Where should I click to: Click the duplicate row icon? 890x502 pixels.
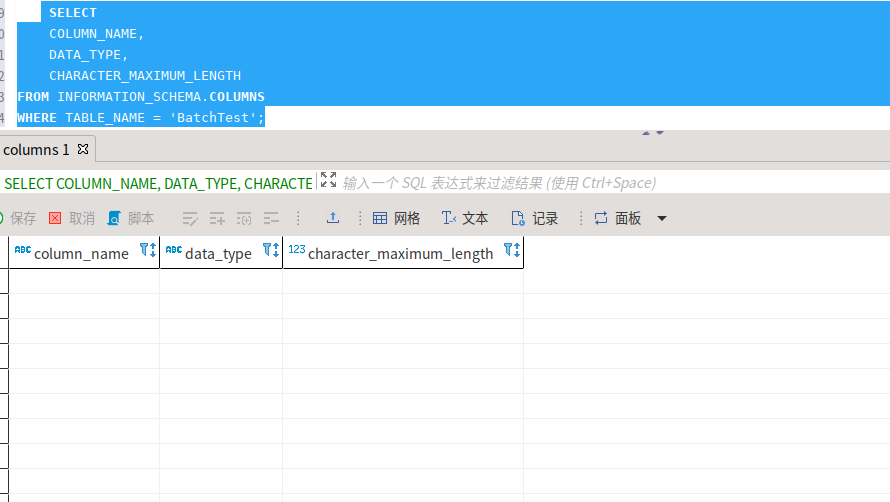pyautogui.click(x=244, y=218)
